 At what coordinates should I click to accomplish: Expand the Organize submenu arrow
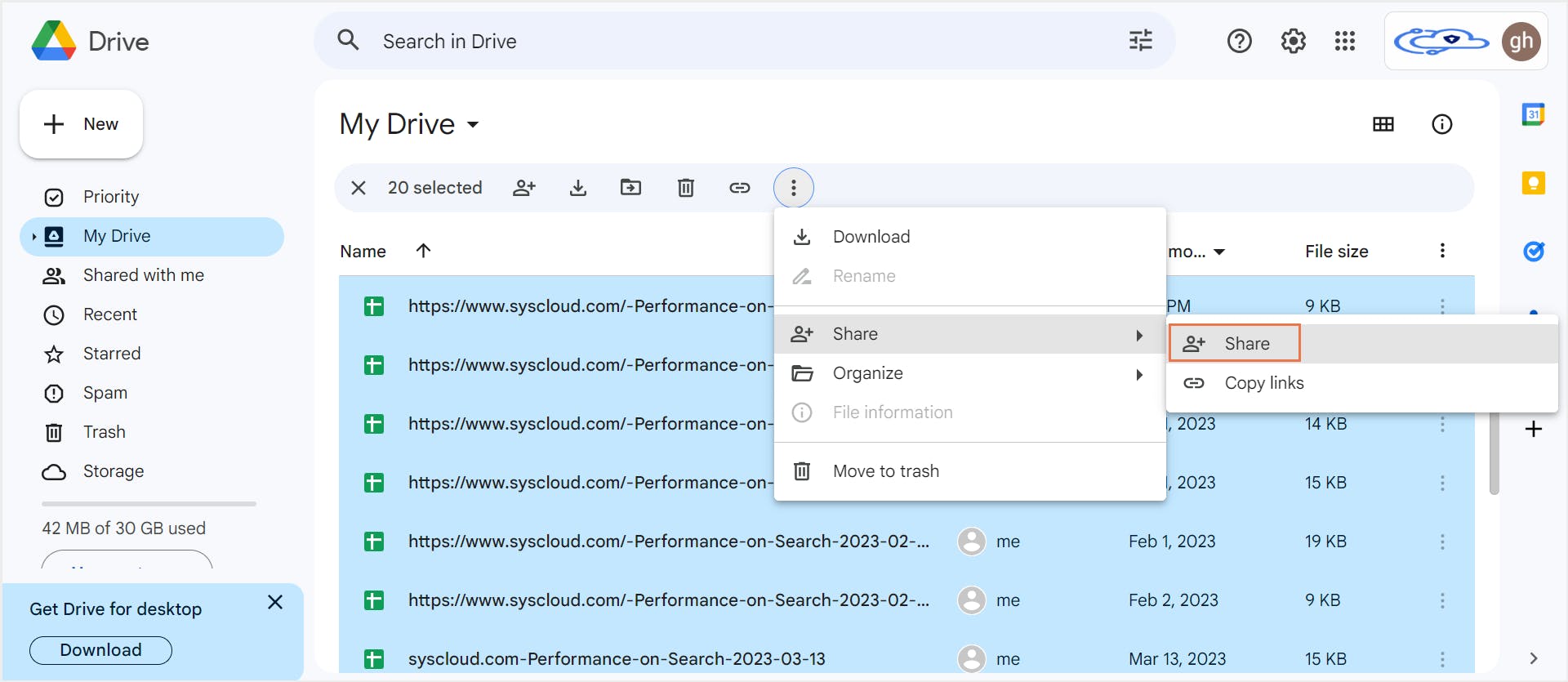pyautogui.click(x=1139, y=374)
